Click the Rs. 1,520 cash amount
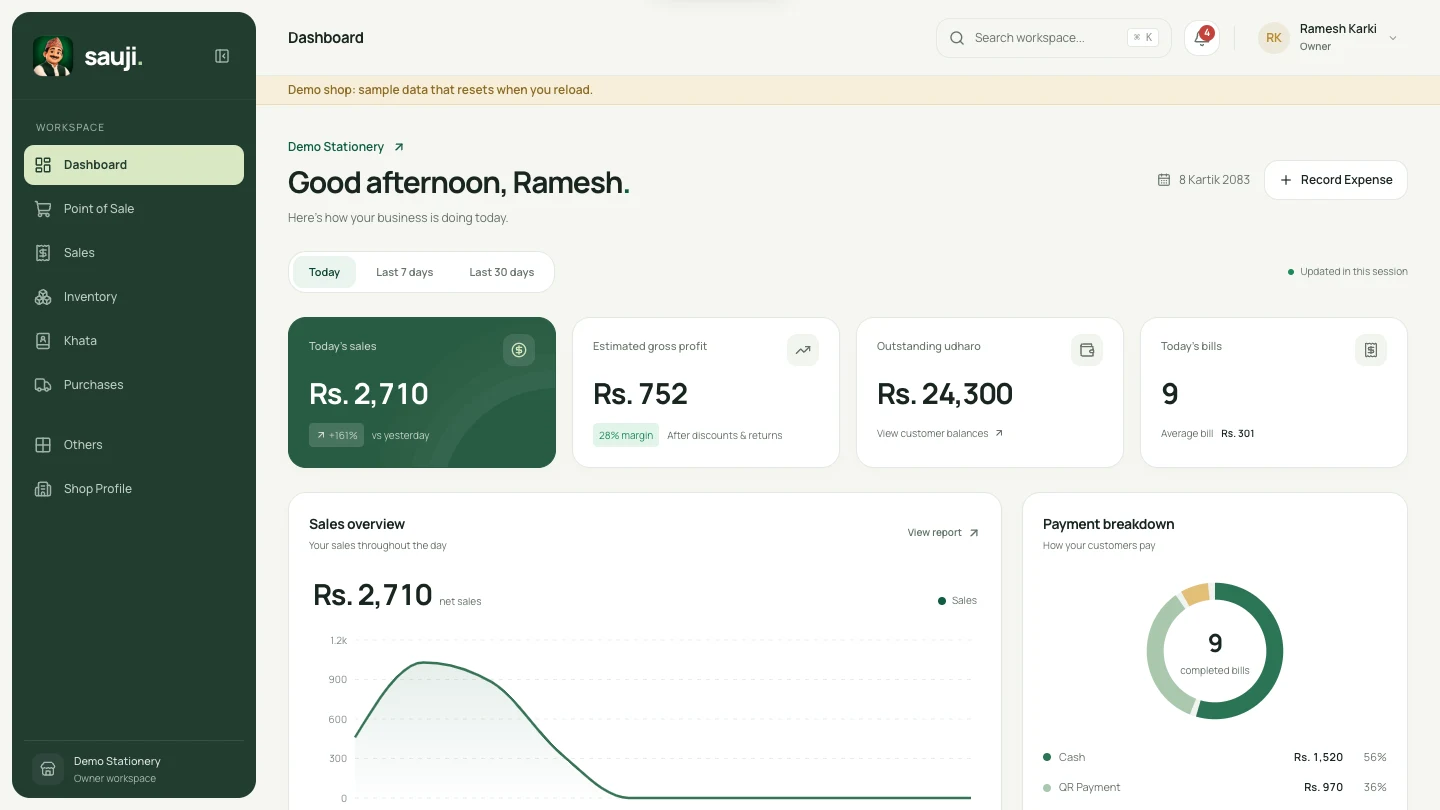1440x810 pixels. click(x=1318, y=757)
